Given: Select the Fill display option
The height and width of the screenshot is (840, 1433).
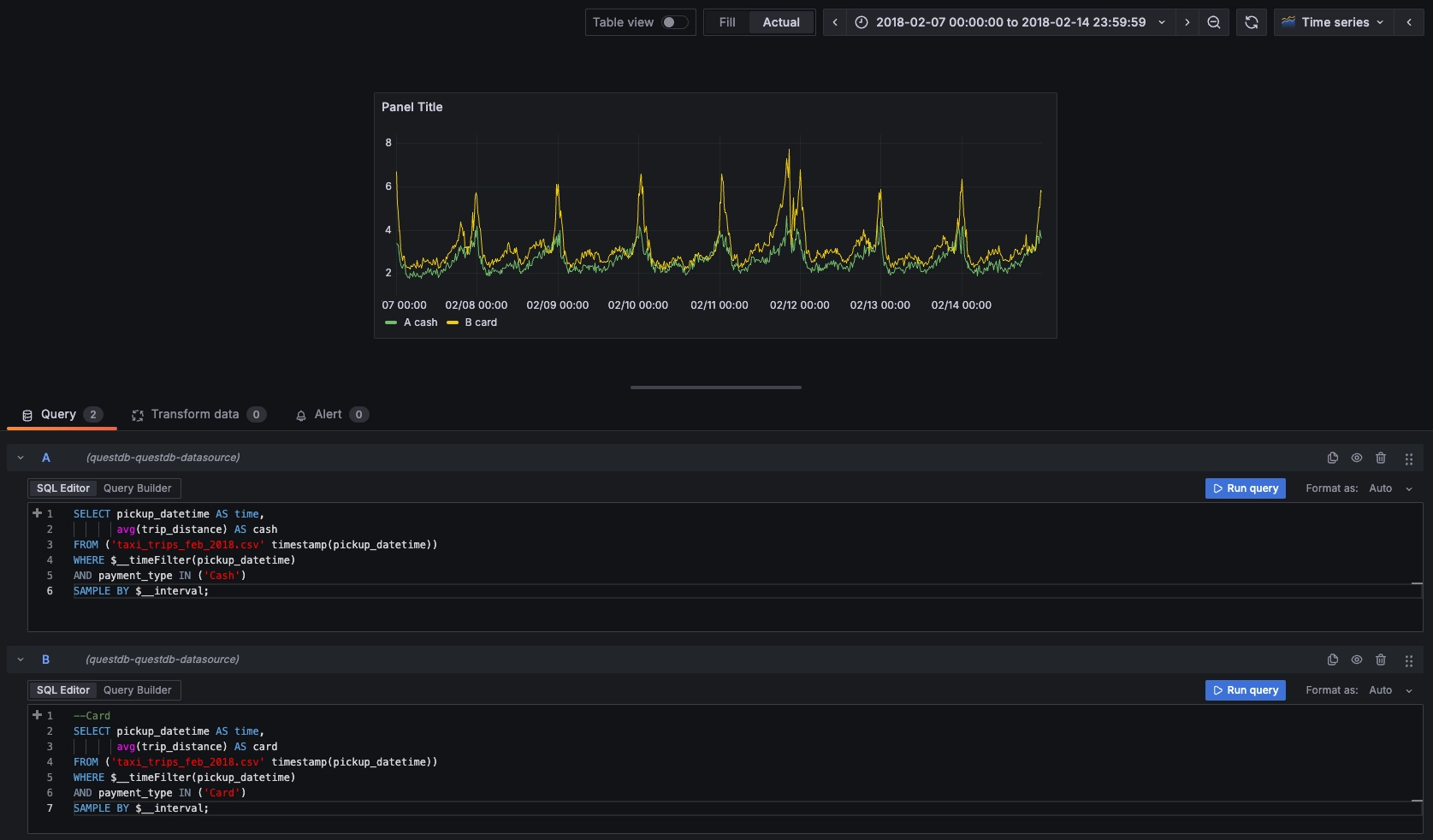Looking at the screenshot, I should click(727, 22).
